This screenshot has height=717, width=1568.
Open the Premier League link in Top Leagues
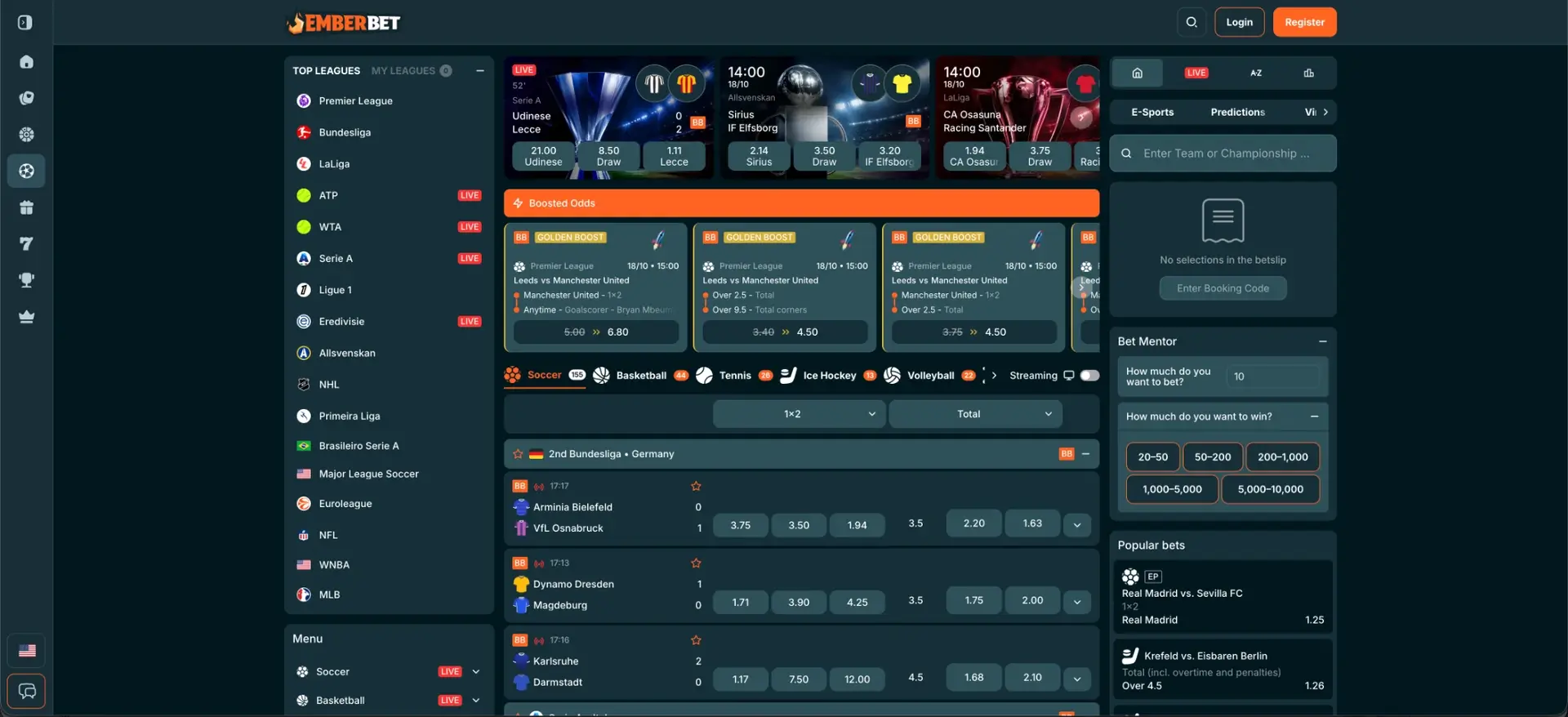355,101
